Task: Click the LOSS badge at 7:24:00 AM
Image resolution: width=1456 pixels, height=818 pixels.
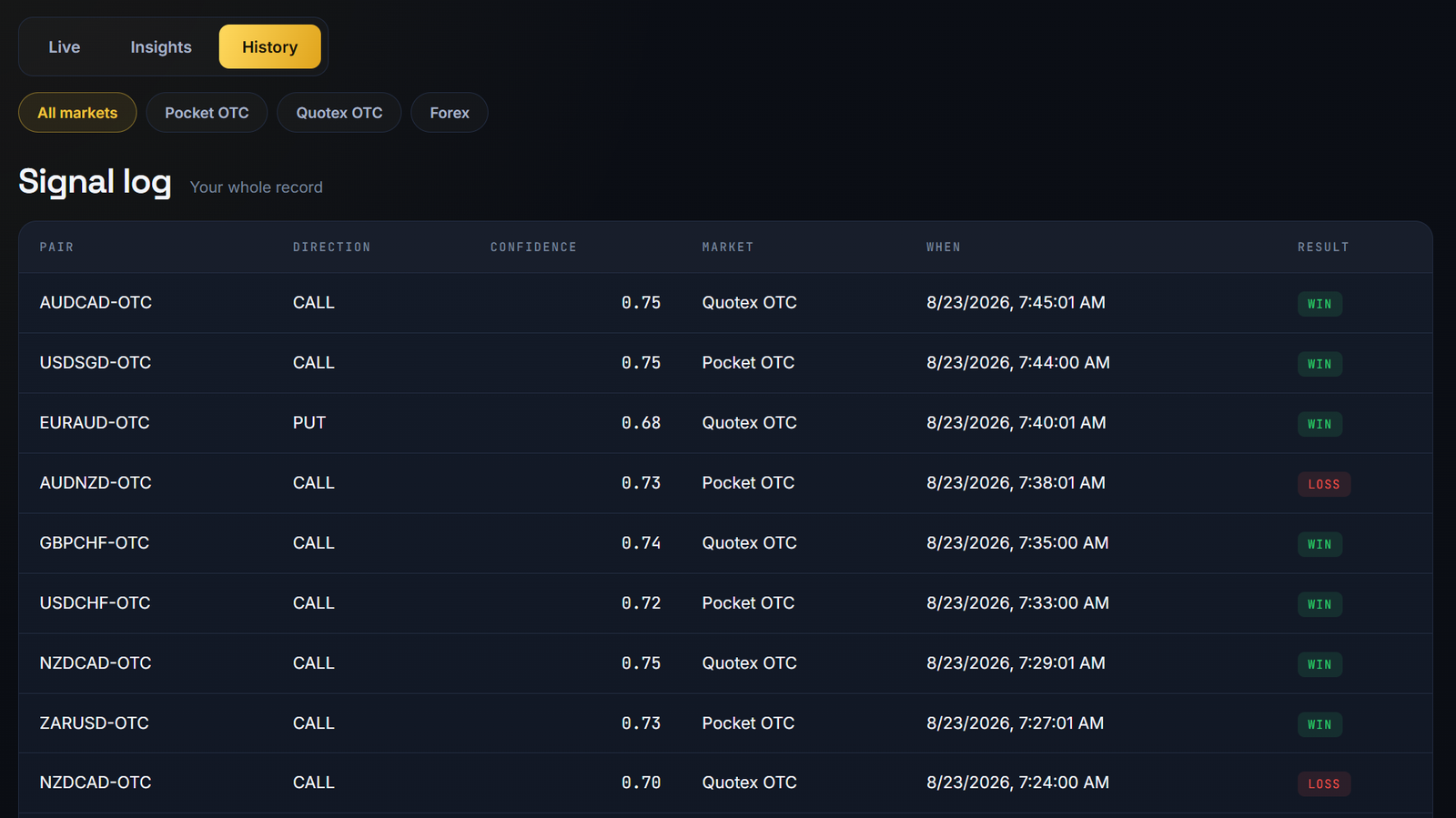Action: click(x=1324, y=783)
